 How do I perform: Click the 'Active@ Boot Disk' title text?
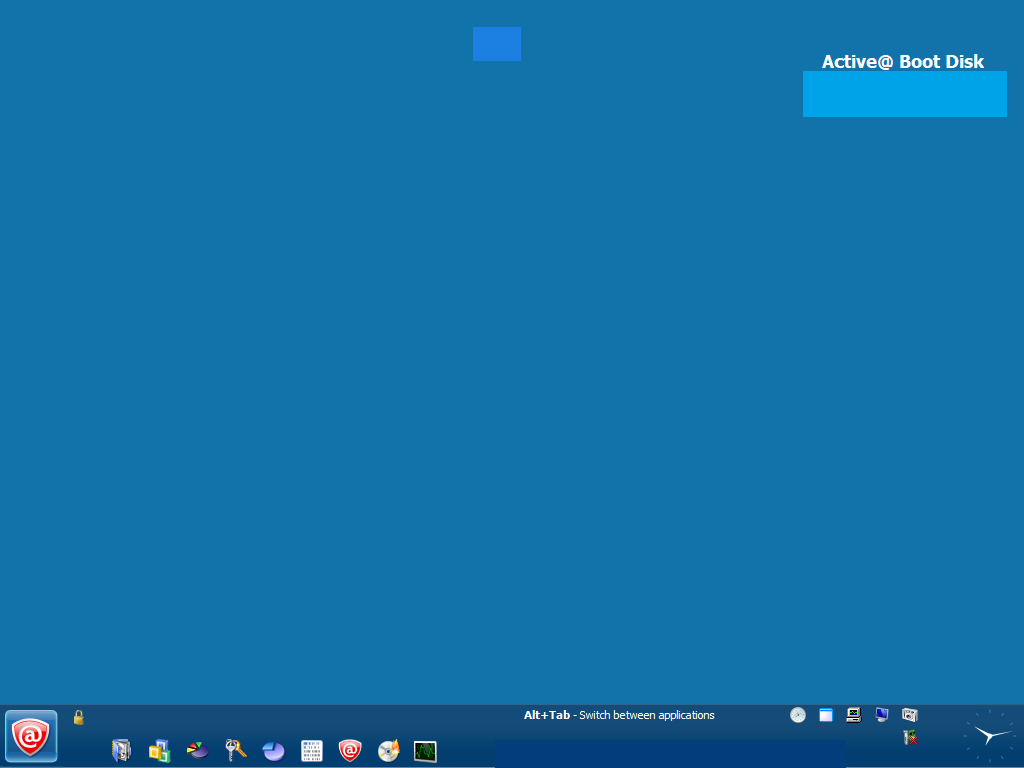pyautogui.click(x=903, y=61)
